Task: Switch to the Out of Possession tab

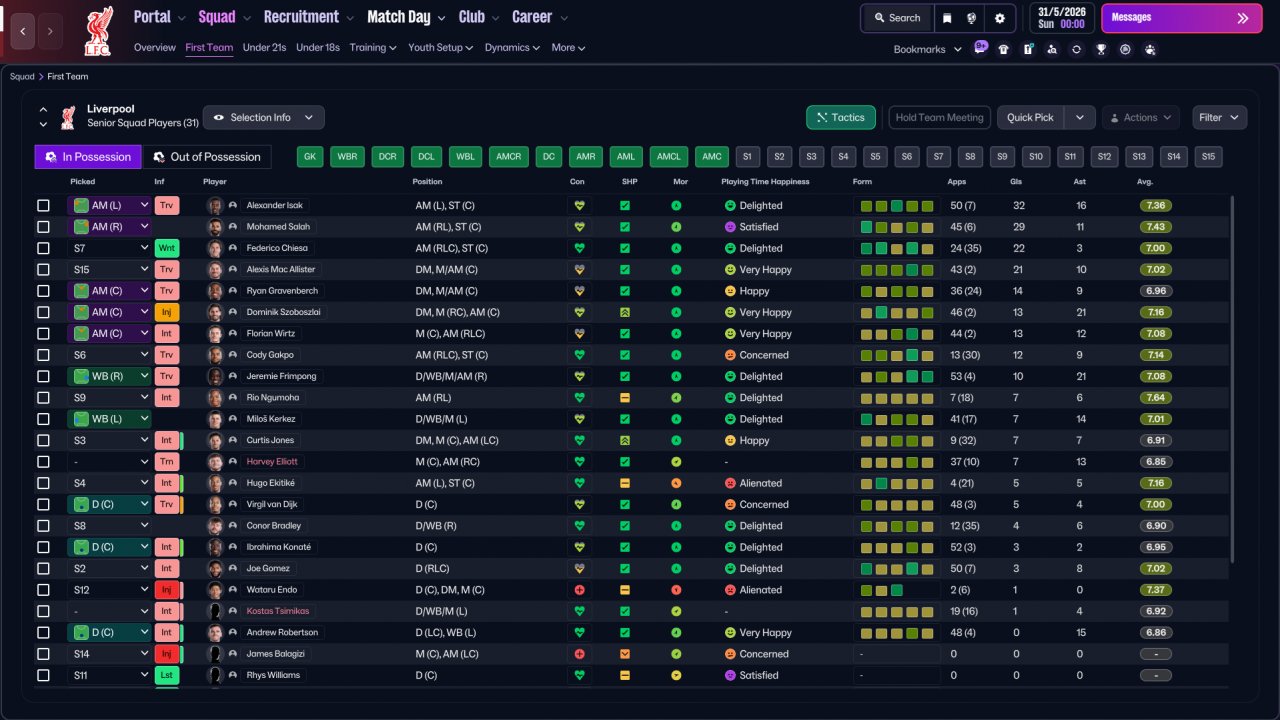Action: (207, 157)
